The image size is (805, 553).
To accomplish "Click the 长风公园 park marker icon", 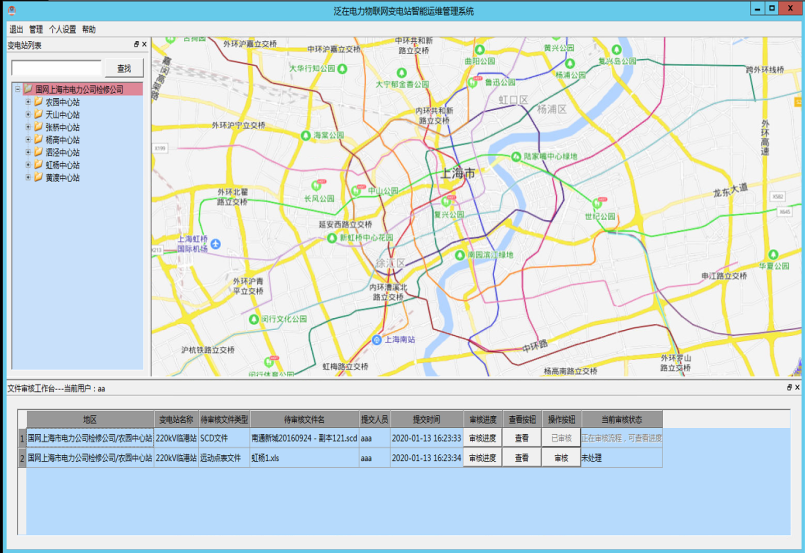I will point(316,185).
